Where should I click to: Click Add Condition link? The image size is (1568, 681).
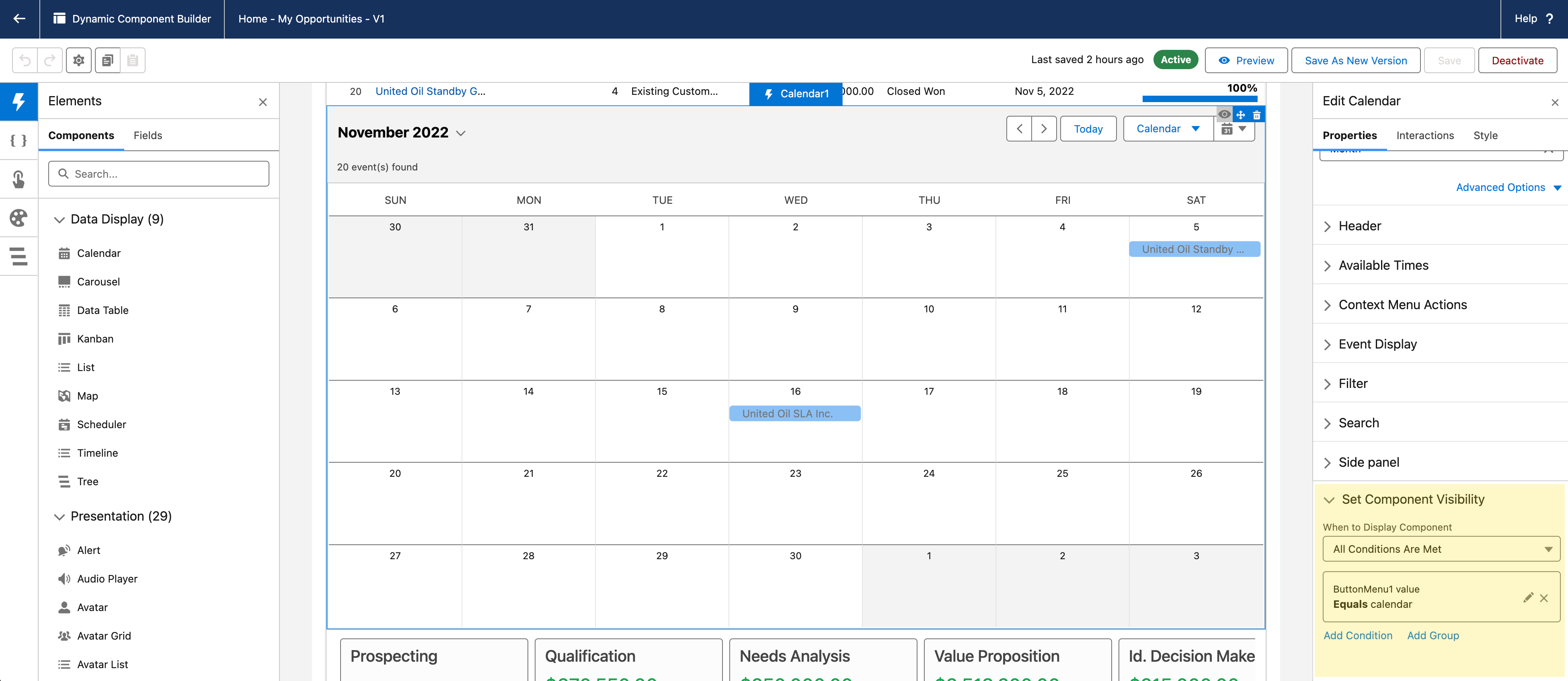(1357, 635)
